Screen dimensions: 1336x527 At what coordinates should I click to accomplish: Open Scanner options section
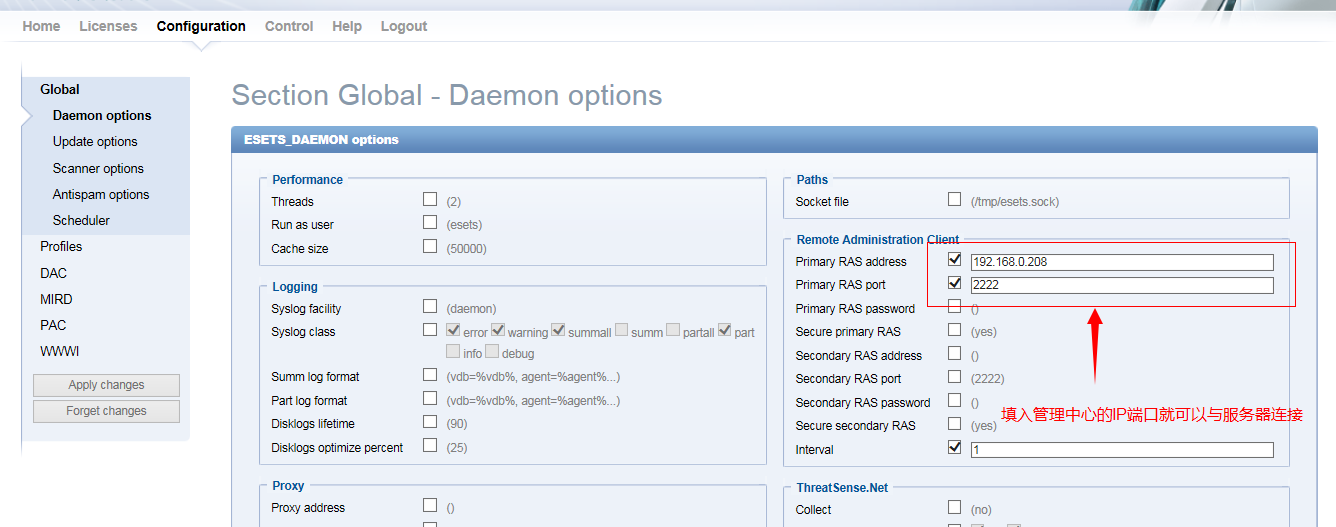[x=98, y=168]
